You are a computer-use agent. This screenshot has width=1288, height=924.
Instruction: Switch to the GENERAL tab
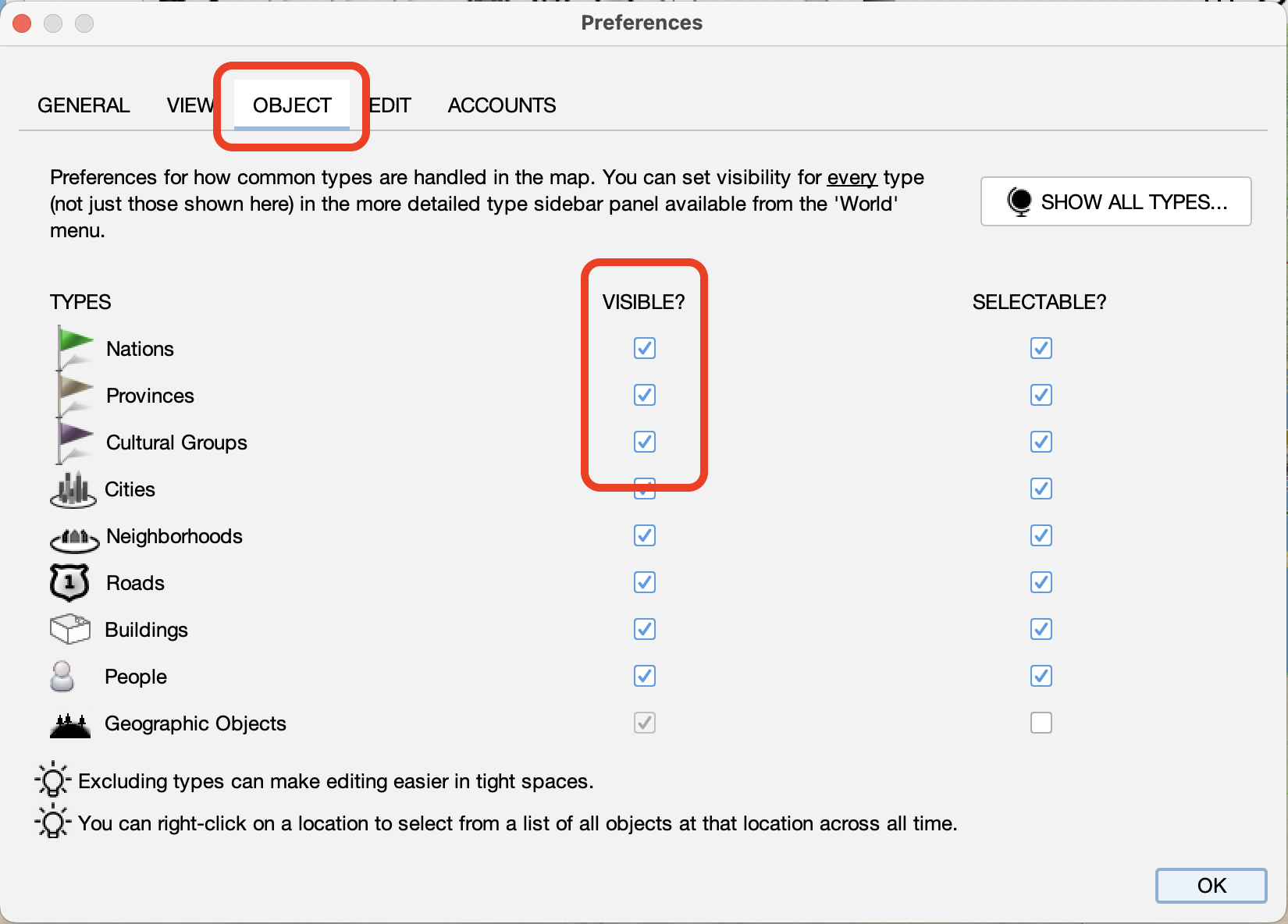coord(84,105)
